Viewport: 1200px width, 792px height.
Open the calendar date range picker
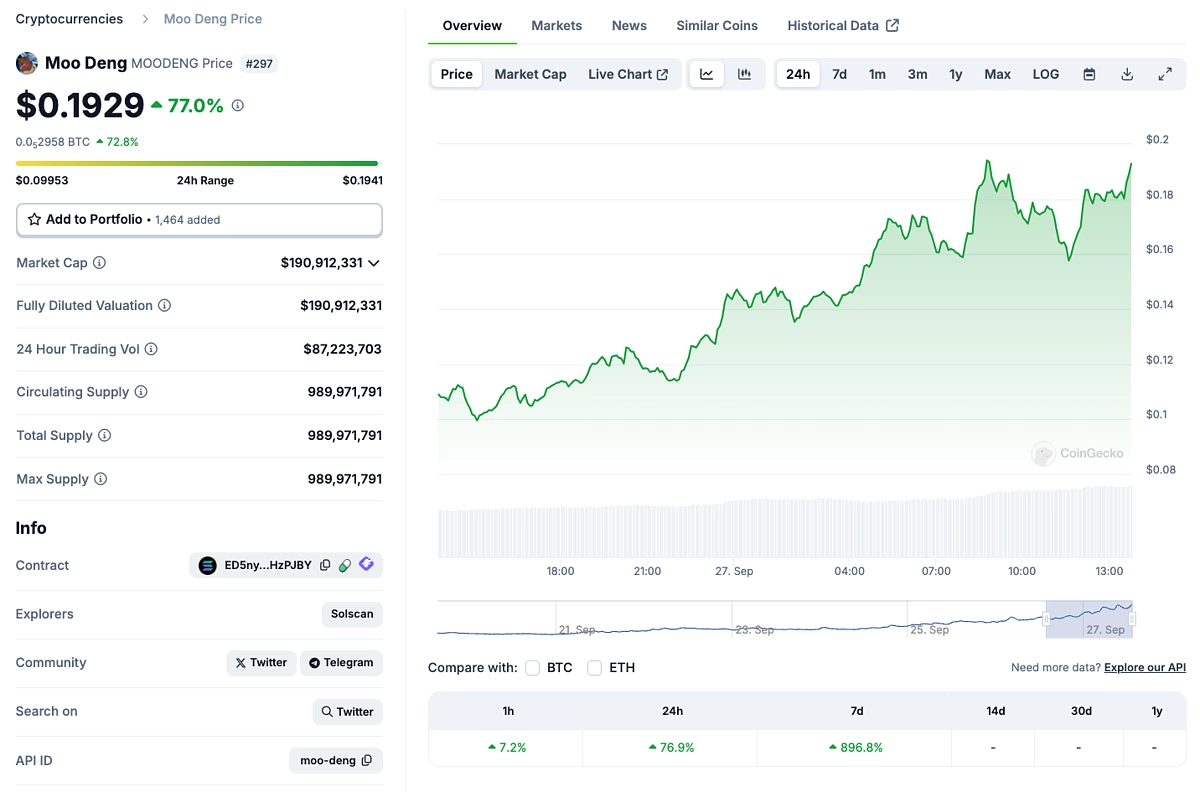[1089, 74]
